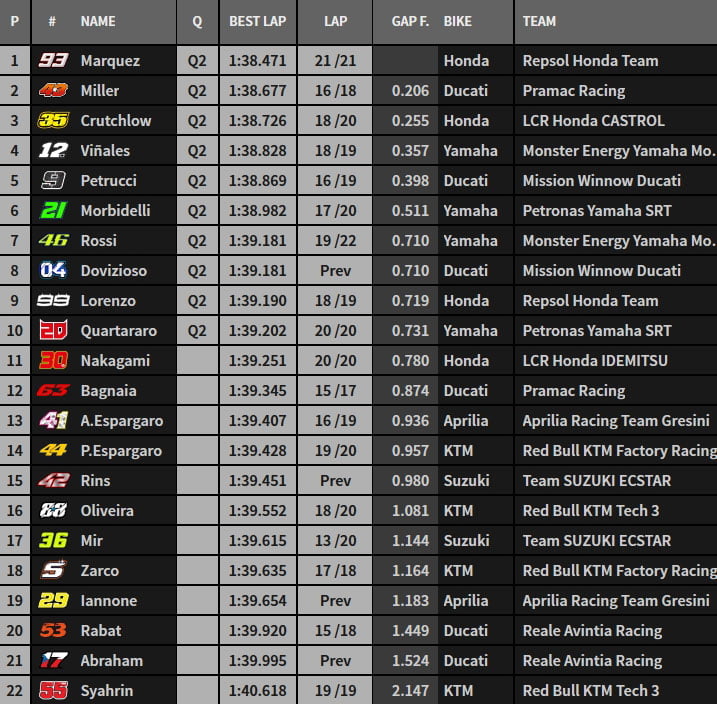Click Lorenzo's number 99 icon
Screen dimensions: 717x704
tap(53, 301)
